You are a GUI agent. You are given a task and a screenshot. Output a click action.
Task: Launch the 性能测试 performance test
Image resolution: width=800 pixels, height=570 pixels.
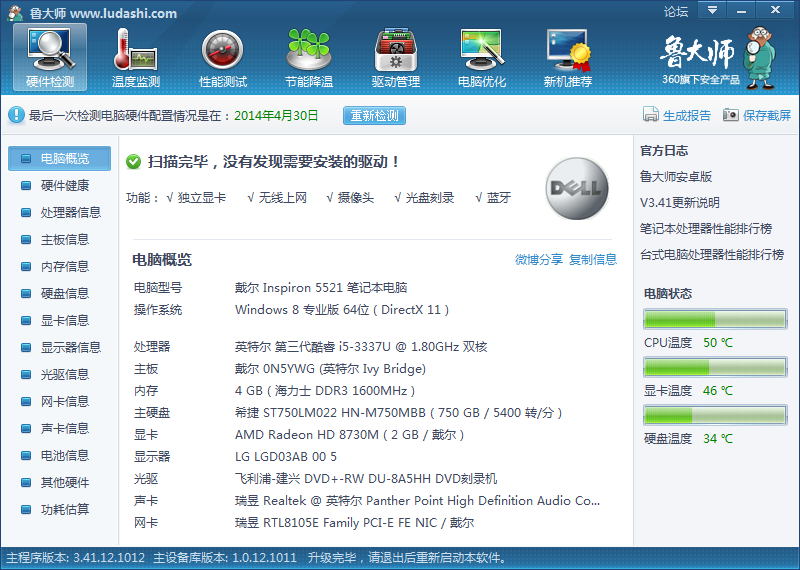[x=222, y=57]
